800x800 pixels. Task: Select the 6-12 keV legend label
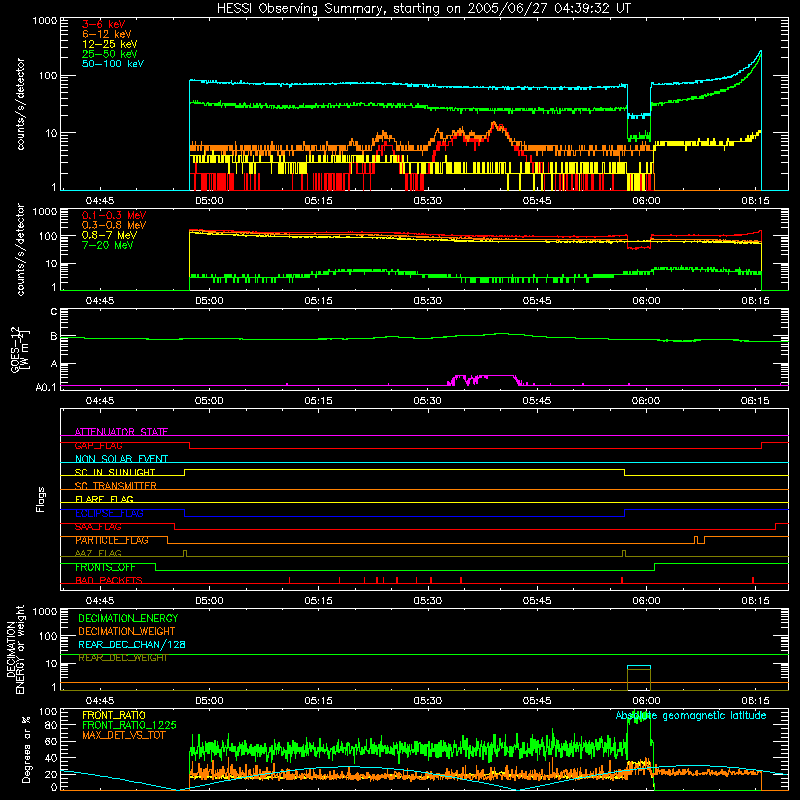pos(107,34)
